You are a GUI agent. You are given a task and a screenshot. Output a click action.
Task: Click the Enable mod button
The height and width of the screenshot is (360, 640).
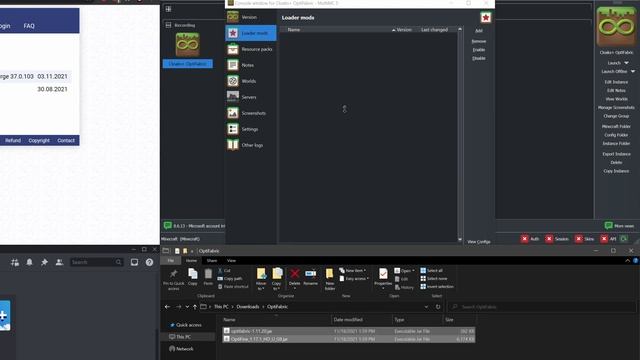(x=479, y=50)
